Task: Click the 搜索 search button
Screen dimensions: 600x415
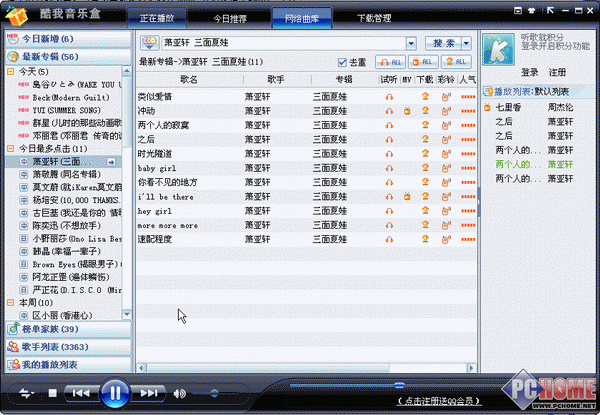Action: coord(442,43)
